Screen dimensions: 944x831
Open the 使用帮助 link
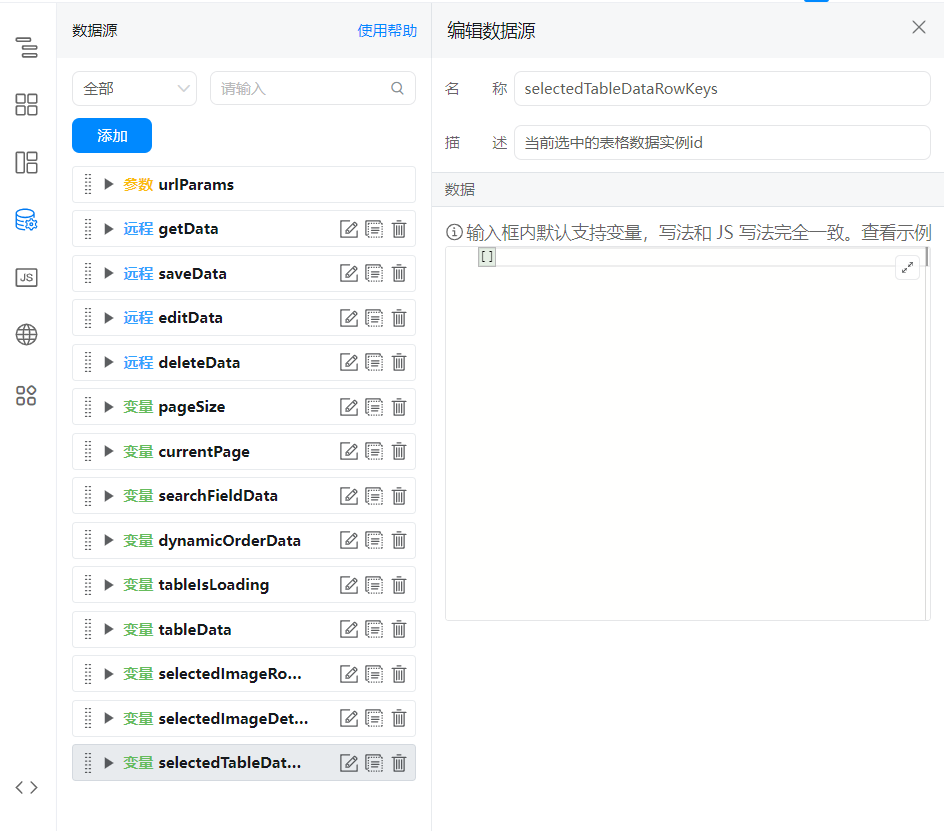click(387, 31)
